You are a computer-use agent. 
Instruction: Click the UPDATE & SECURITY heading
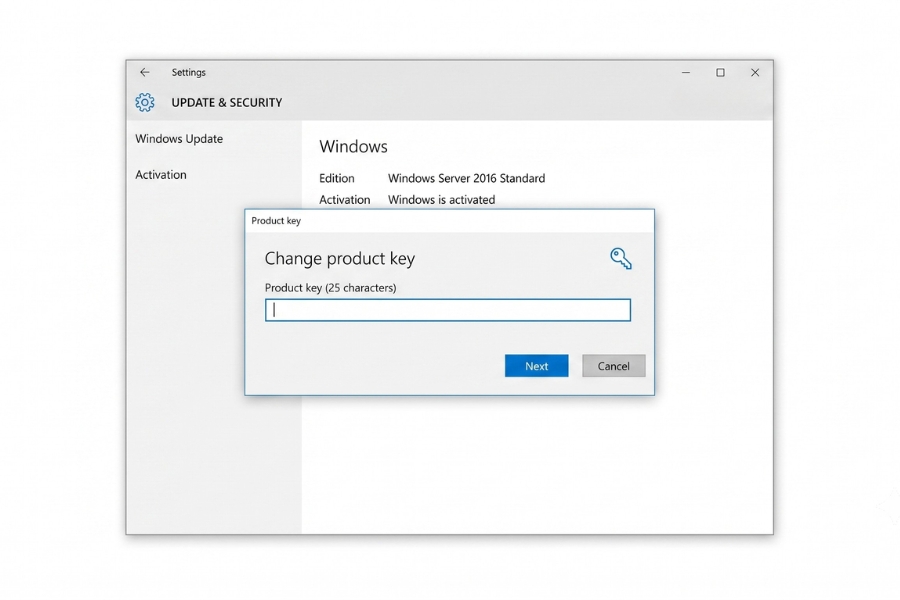[227, 102]
